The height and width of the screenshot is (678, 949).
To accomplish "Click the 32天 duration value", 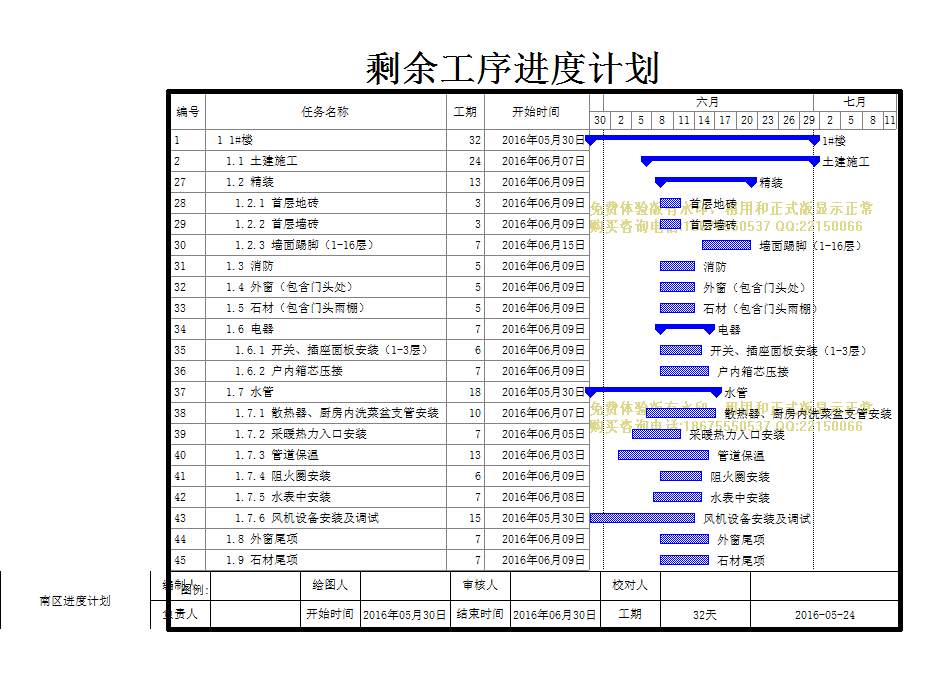I will click(704, 614).
